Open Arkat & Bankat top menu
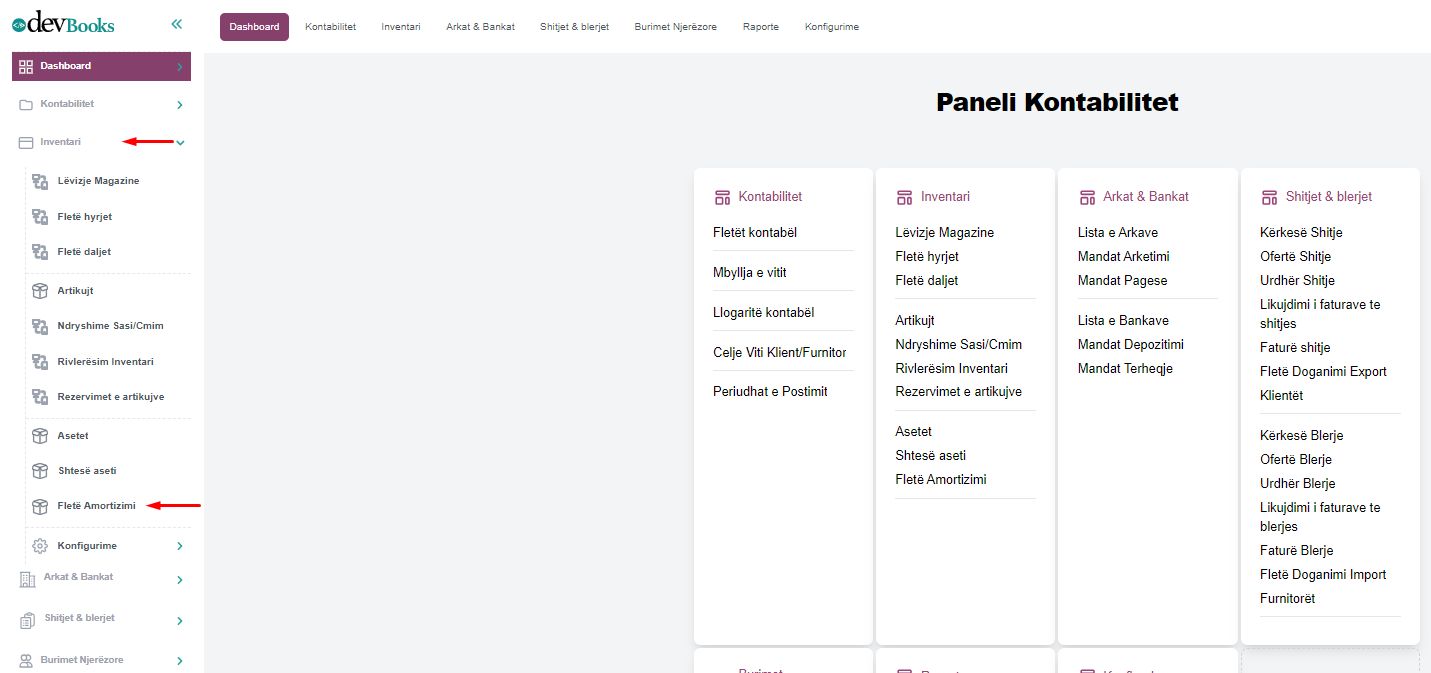Screen dimensions: 1431x673 tap(480, 27)
